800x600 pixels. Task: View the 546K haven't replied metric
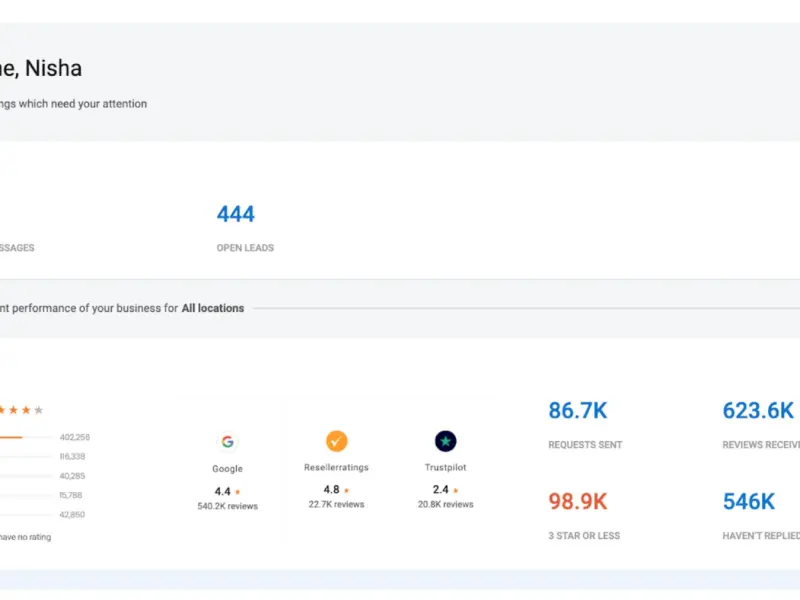[748, 501]
